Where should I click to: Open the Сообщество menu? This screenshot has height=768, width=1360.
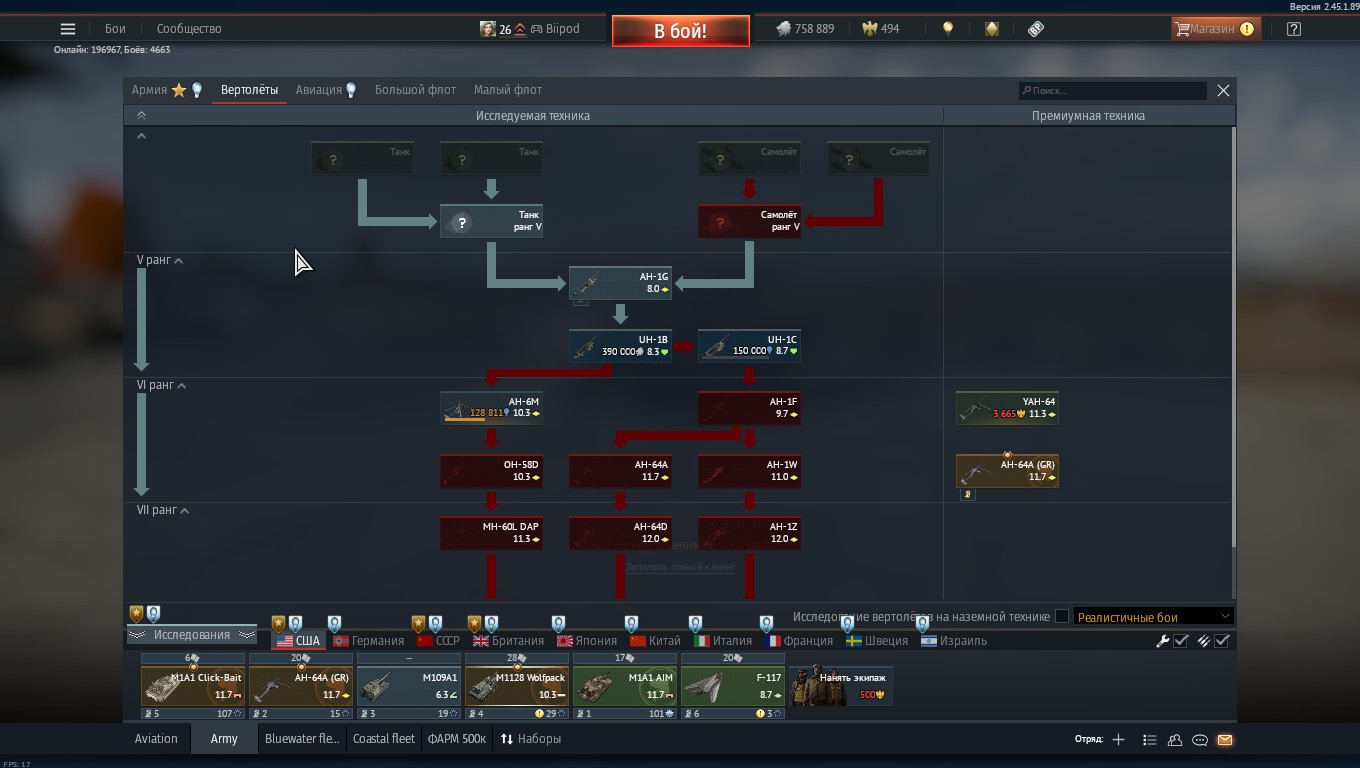click(189, 29)
